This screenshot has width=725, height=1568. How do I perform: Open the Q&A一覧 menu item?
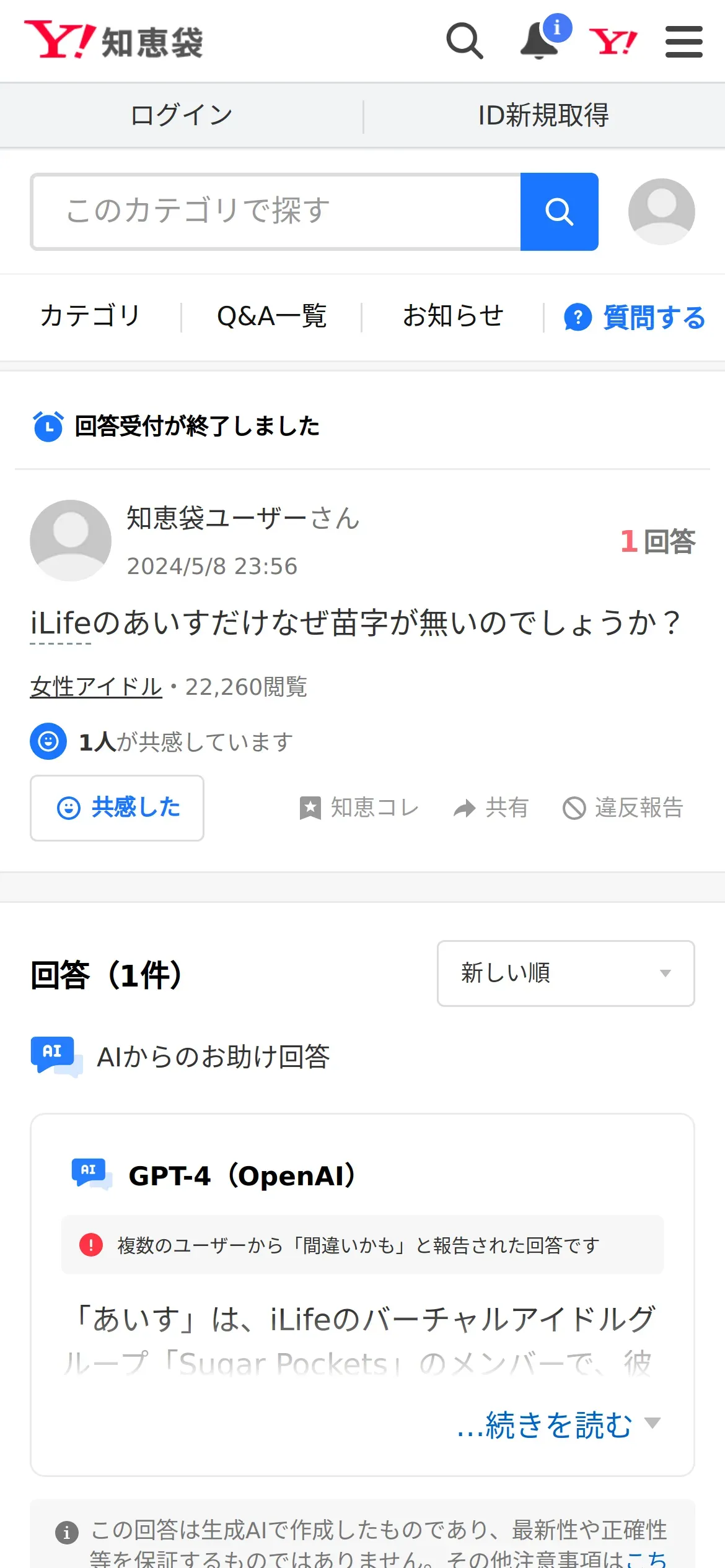pos(271,316)
